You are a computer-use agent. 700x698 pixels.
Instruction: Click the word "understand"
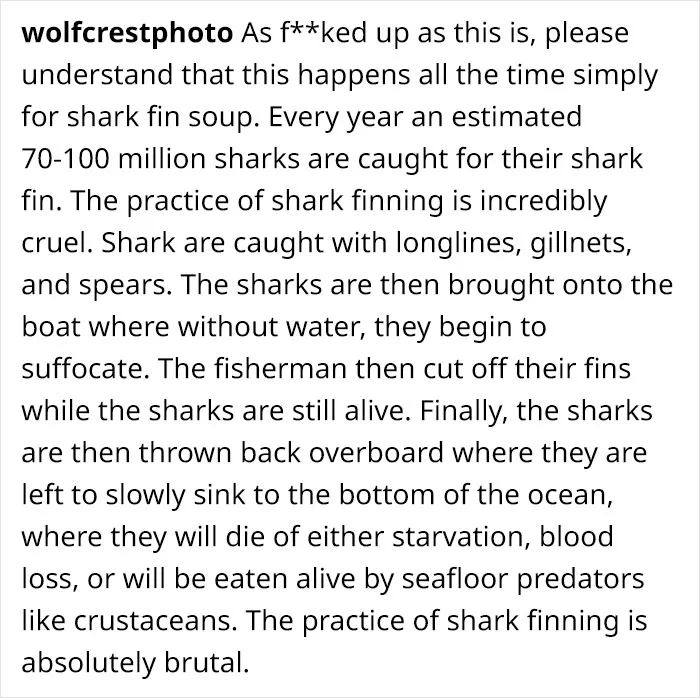[97, 75]
